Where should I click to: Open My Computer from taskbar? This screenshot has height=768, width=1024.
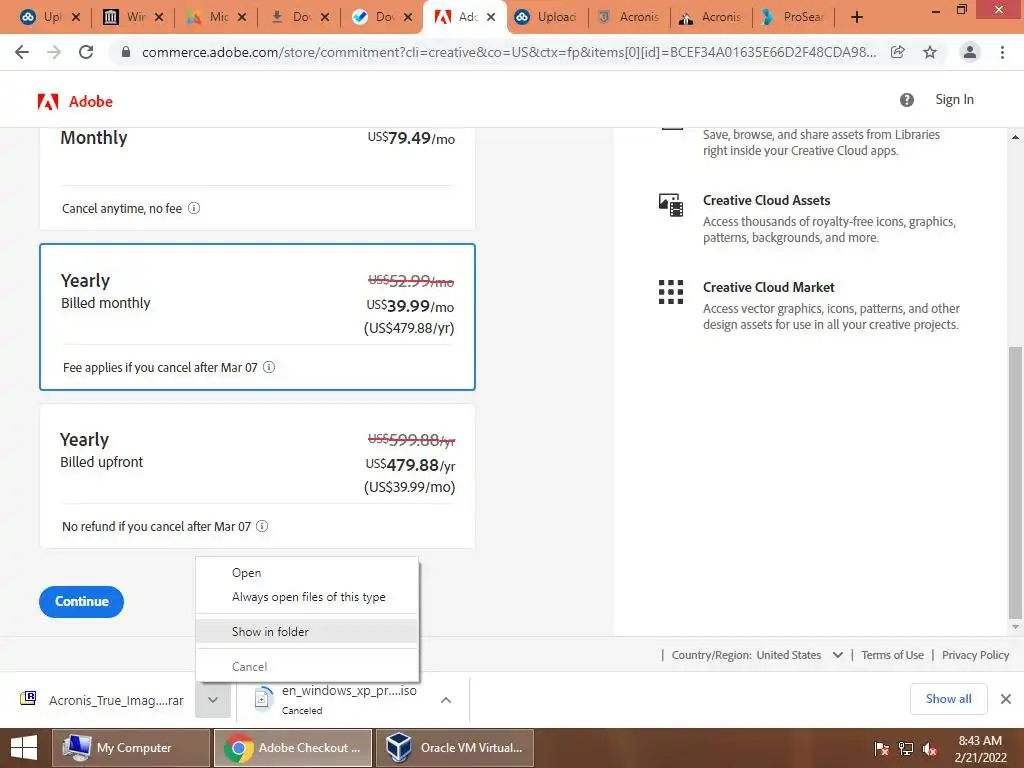click(131, 748)
